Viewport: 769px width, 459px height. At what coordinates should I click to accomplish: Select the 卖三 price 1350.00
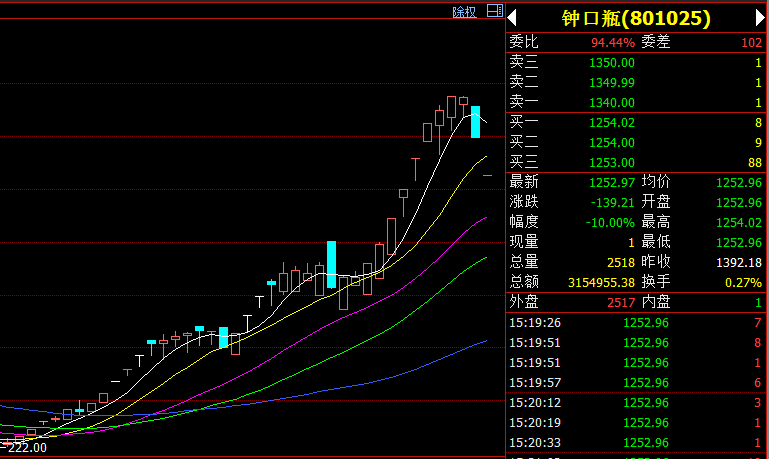coord(612,63)
